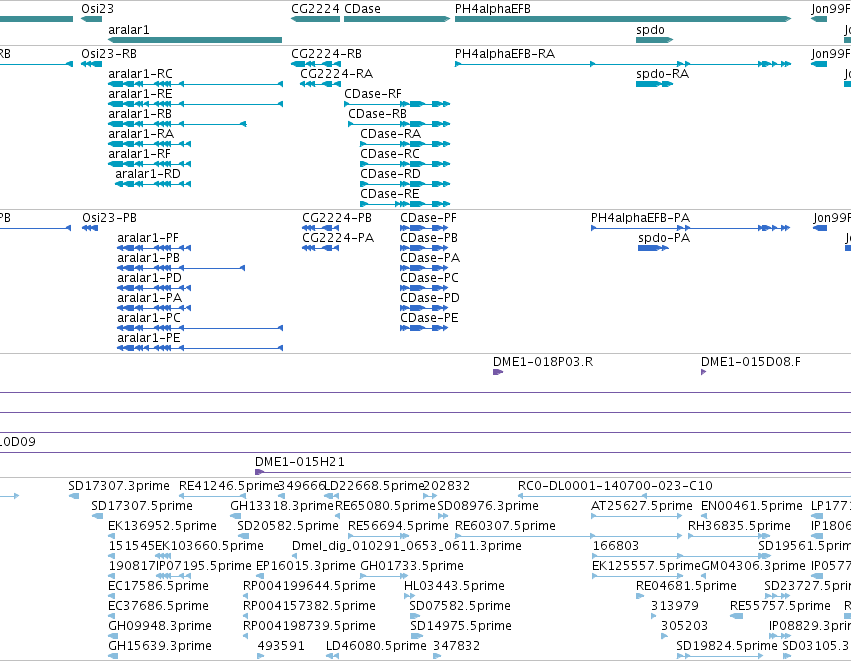Click the CDase-RD transcript label
Screen dimensions: 851x661
(390, 174)
